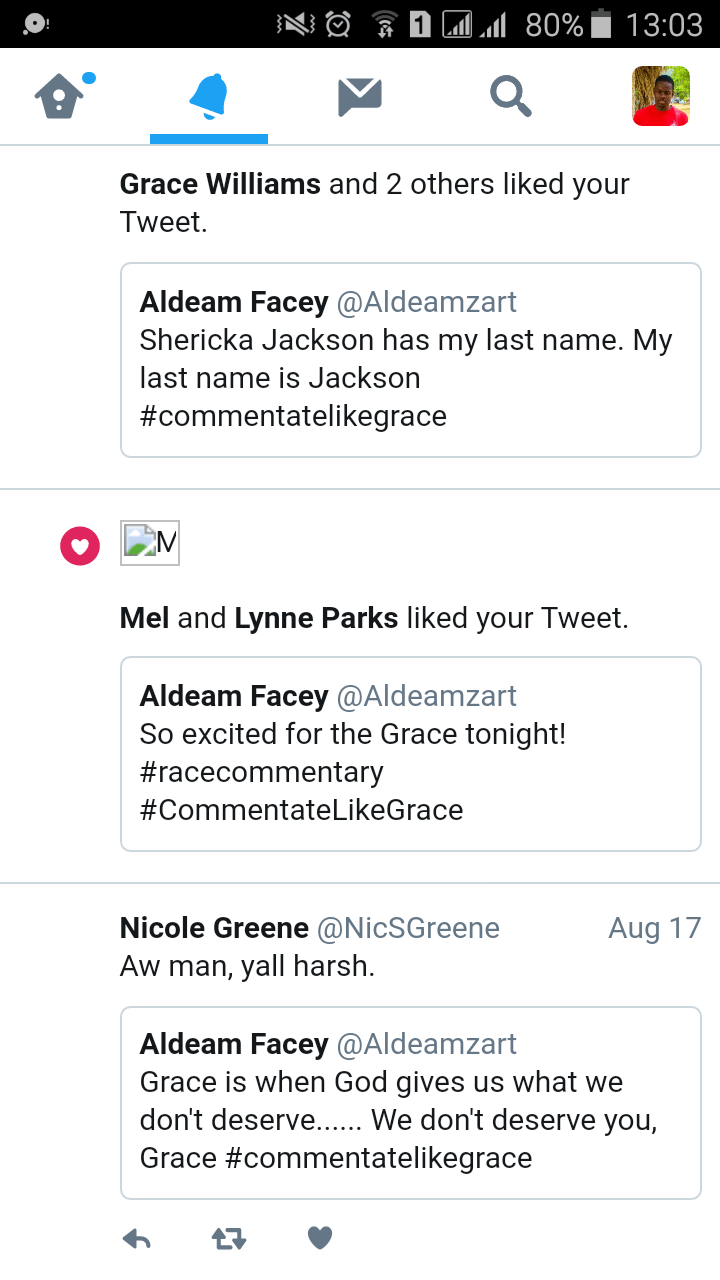Open Lynne Parks' profile link
Viewport: 720px width, 1280px height.
coord(316,618)
